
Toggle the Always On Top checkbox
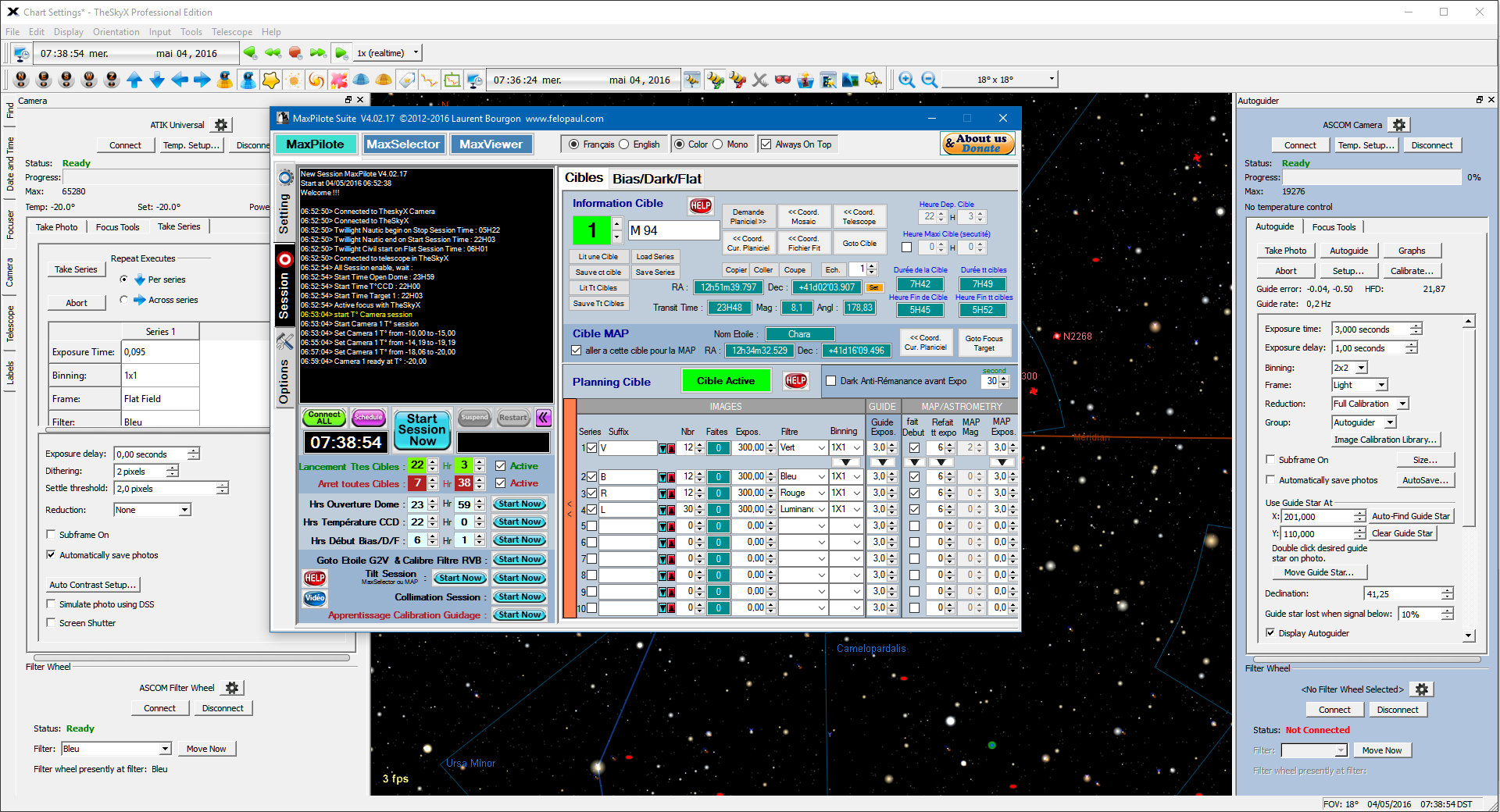tap(766, 144)
